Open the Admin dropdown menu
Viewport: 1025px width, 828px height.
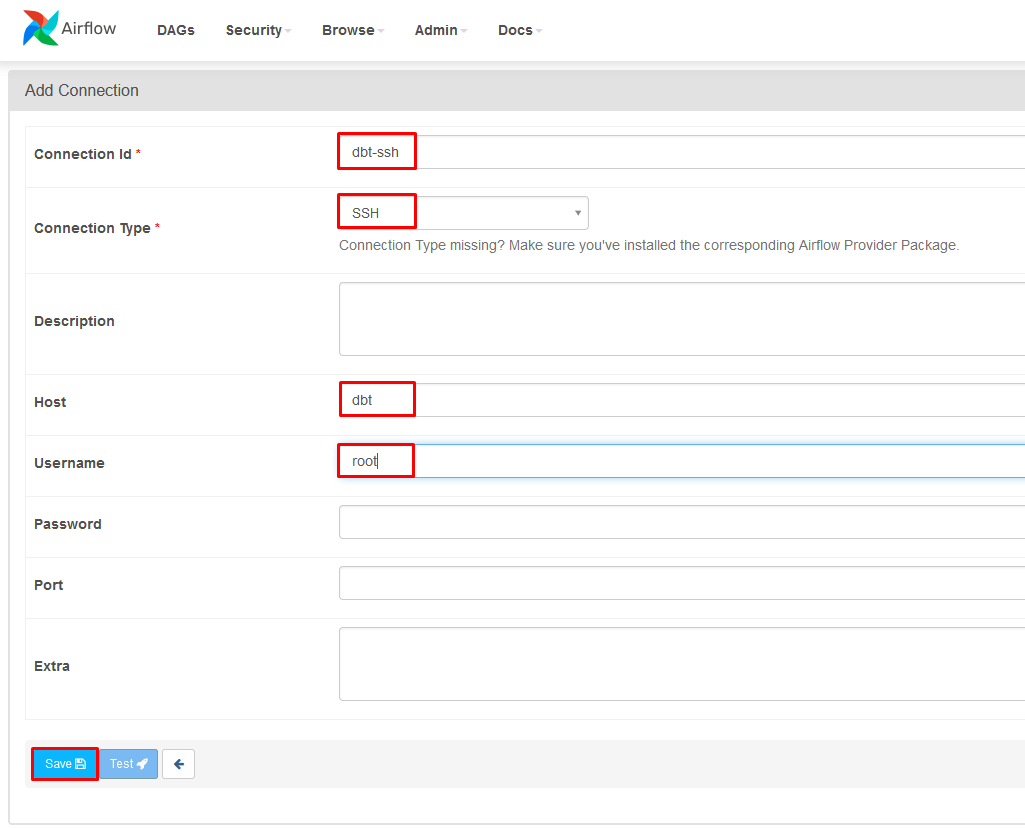pos(440,30)
